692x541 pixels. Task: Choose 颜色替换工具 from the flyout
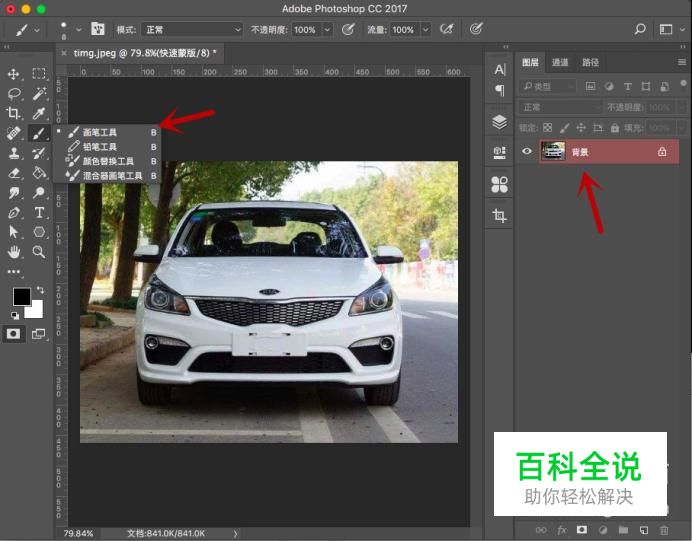tap(106, 161)
